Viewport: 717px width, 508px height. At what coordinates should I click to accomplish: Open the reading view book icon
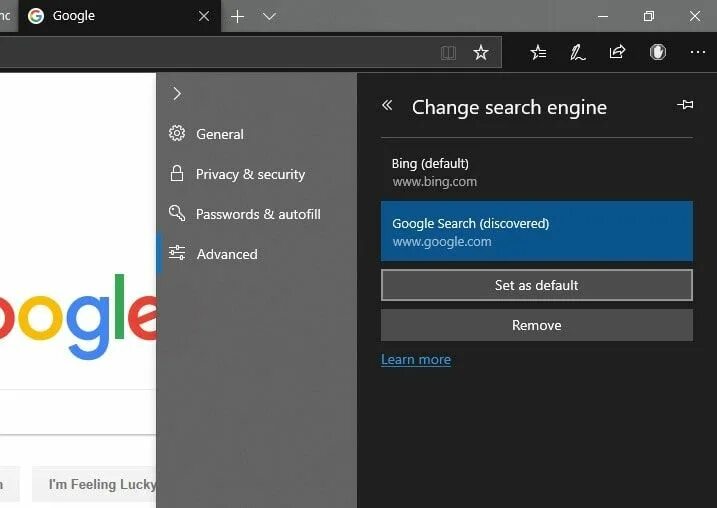click(x=448, y=53)
